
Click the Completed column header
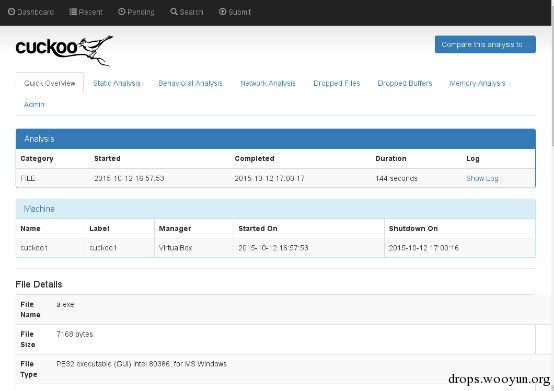tap(254, 159)
